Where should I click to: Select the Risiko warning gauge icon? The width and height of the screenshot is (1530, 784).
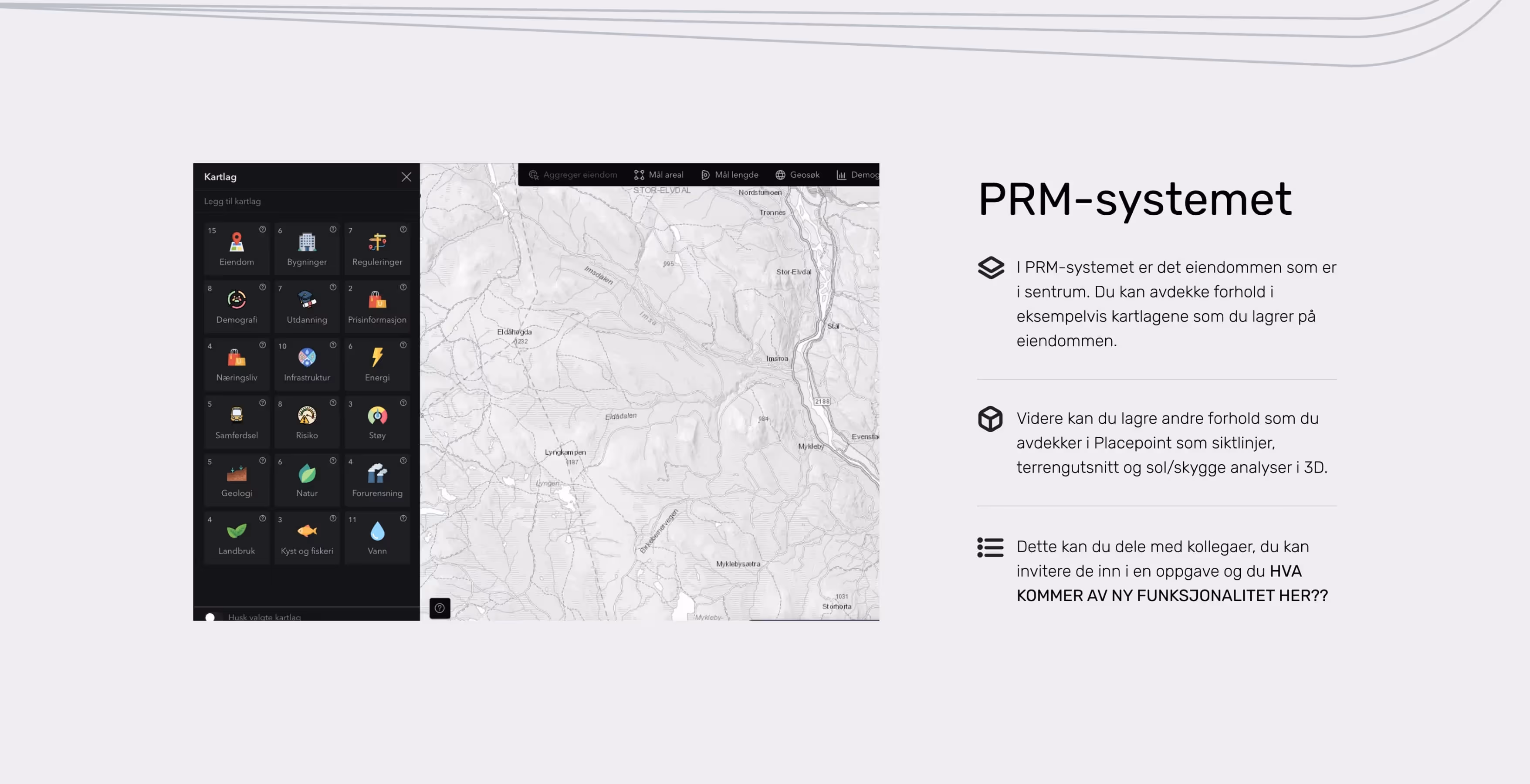pyautogui.click(x=306, y=415)
